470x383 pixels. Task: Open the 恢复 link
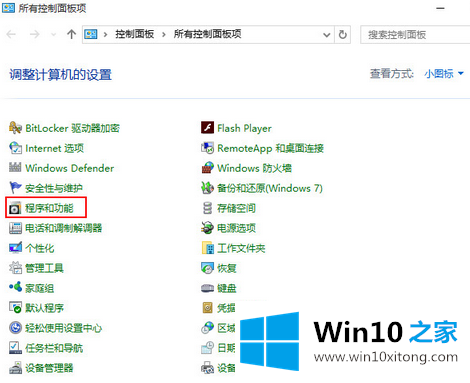coord(227,268)
